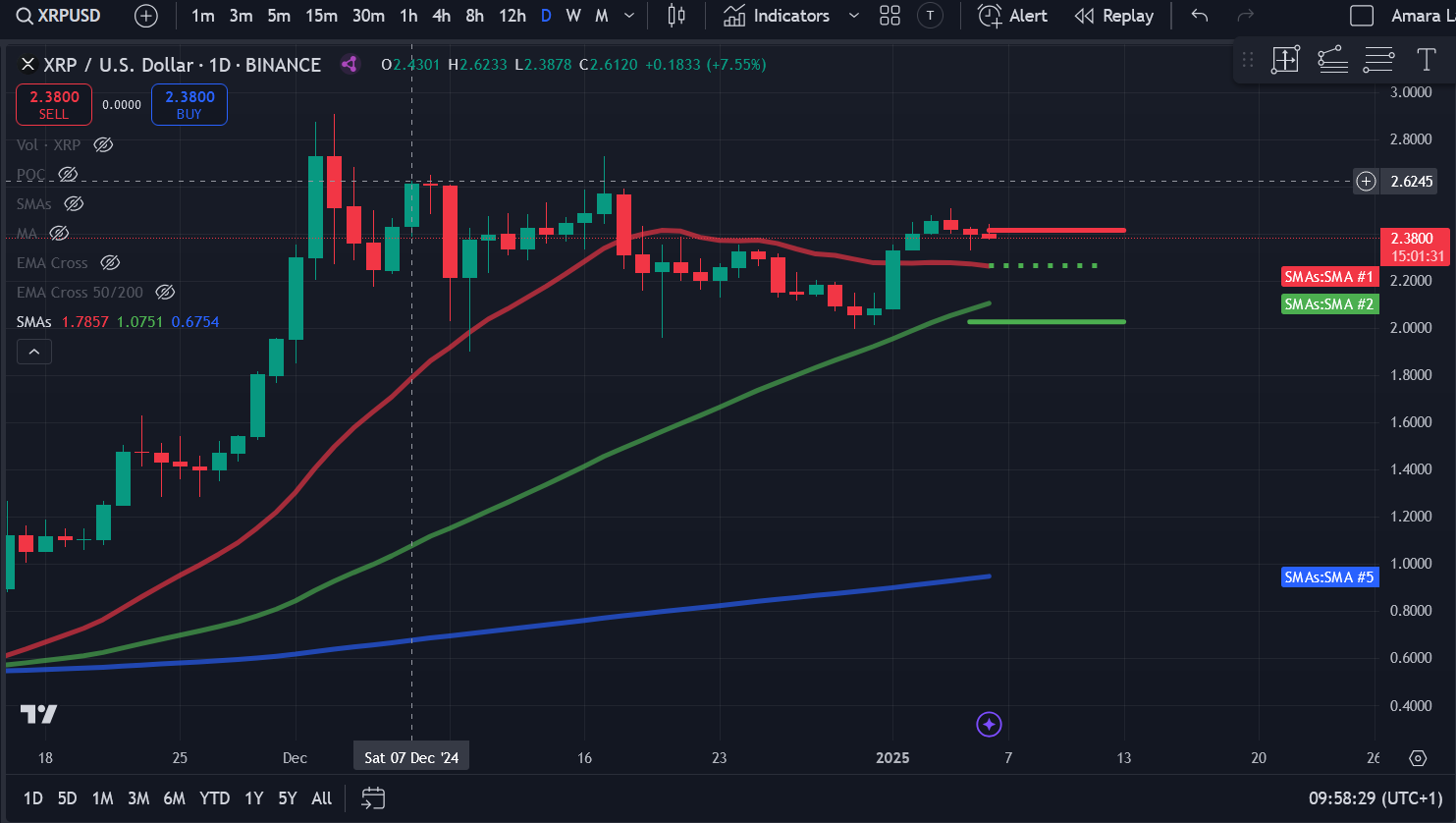Set range to 6M
Viewport: 1456px width, 823px height.
(174, 797)
